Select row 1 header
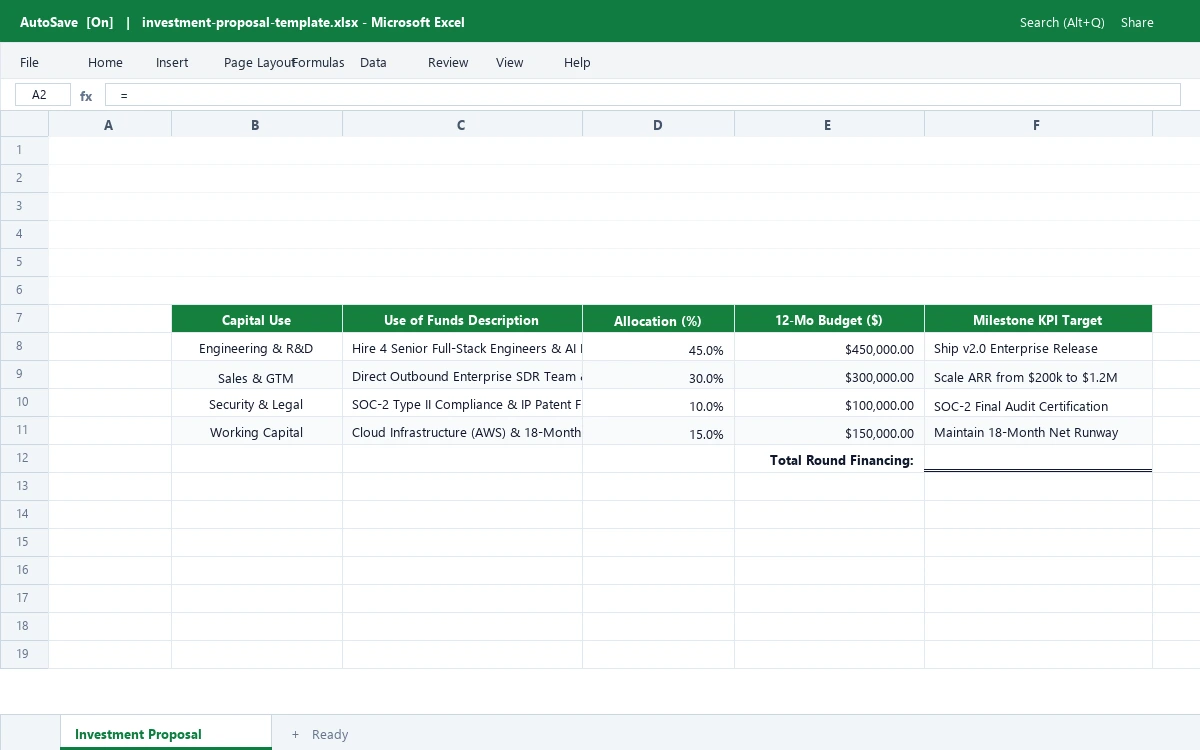The height and width of the screenshot is (750, 1200). point(24,150)
